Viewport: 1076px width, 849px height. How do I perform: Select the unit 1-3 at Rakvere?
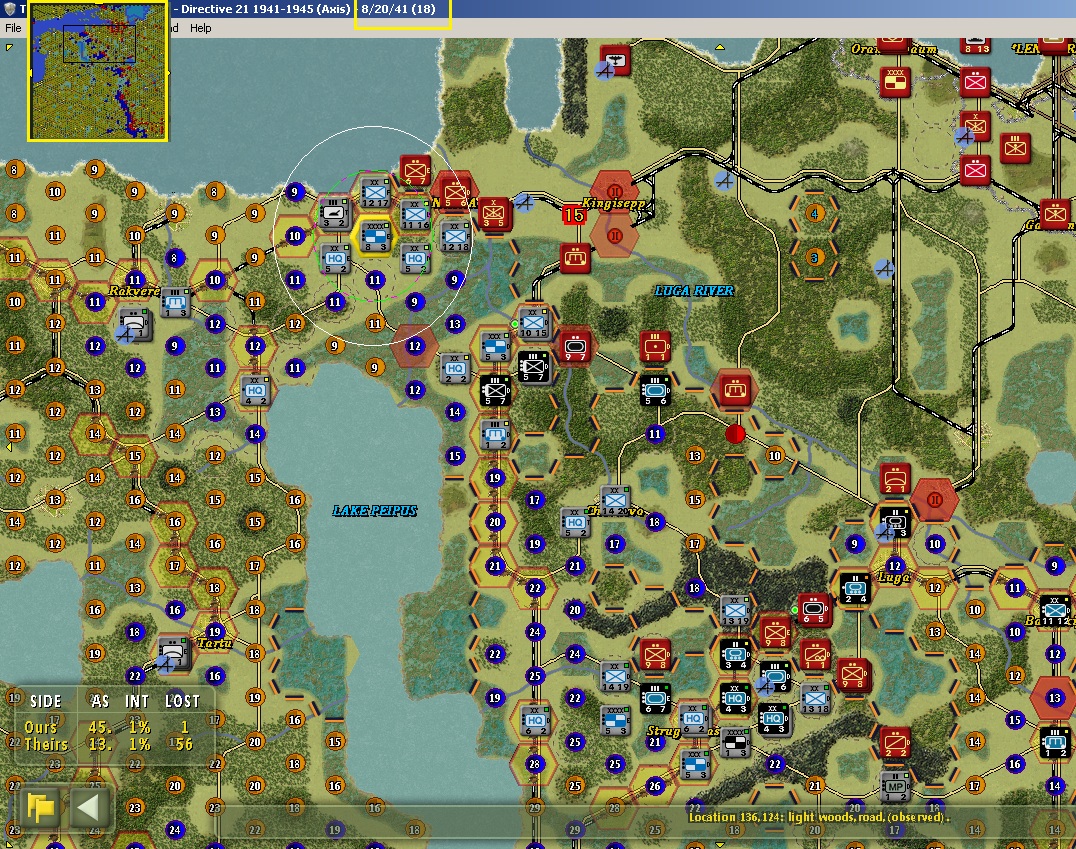(175, 303)
